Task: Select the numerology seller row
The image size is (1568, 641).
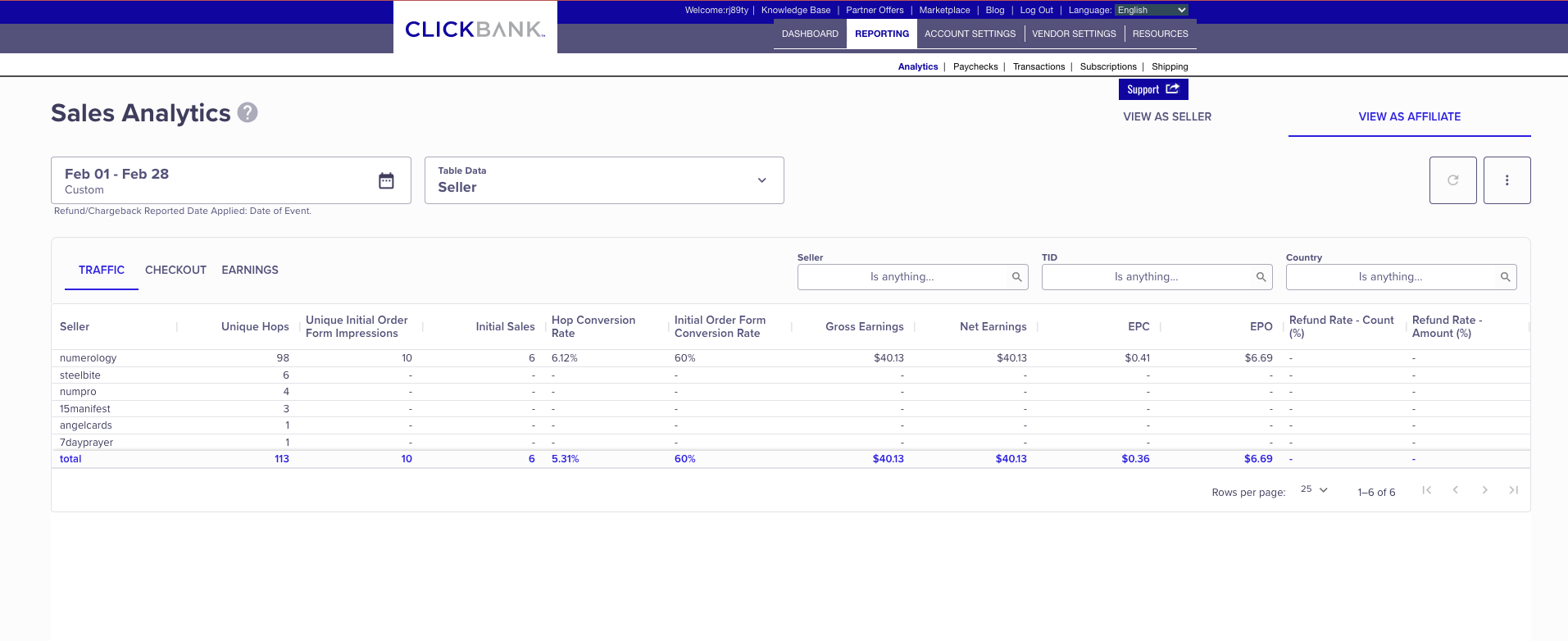Action: pyautogui.click(x=790, y=358)
